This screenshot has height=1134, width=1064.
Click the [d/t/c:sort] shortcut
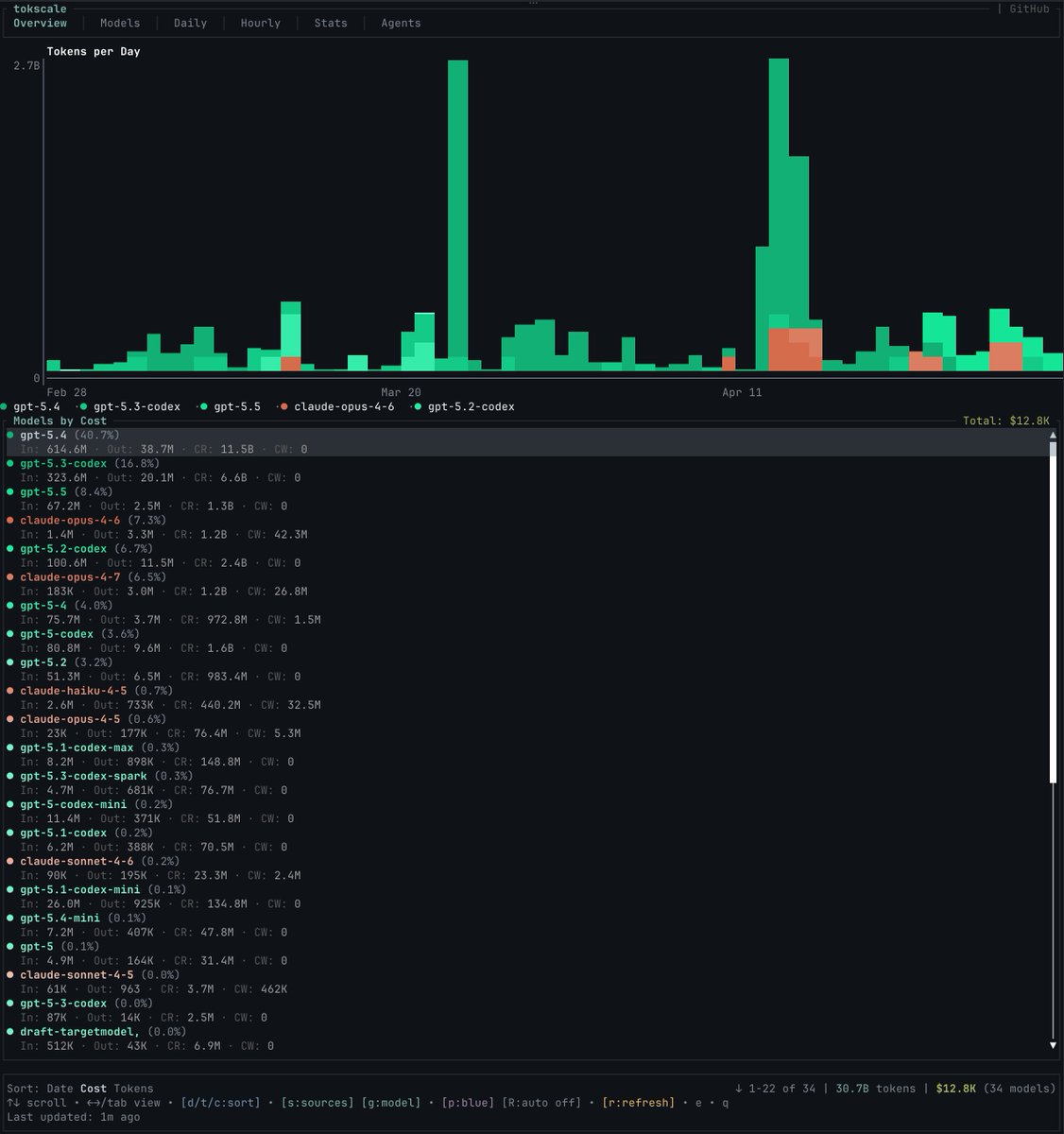click(220, 1103)
